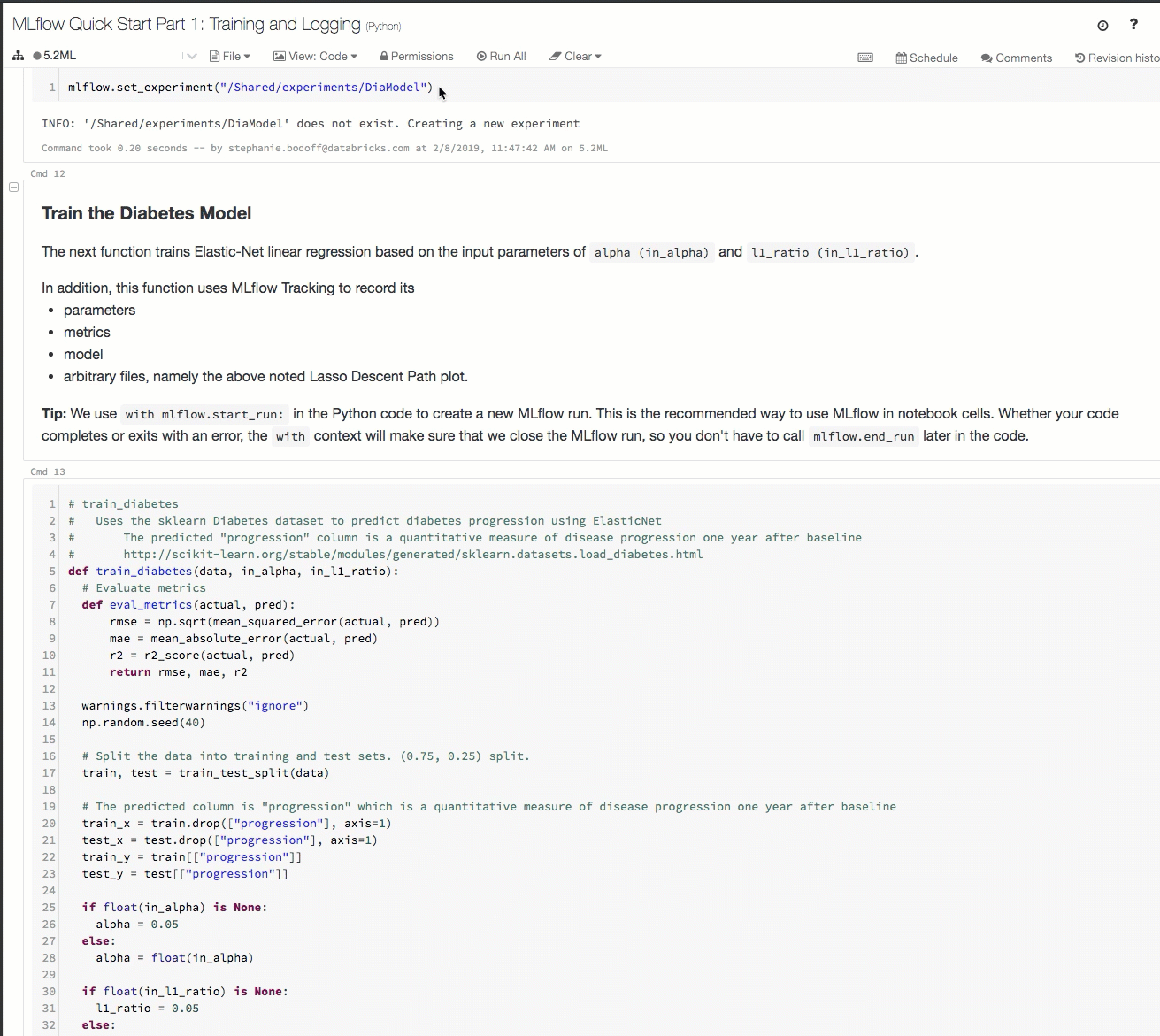Click the 'Command took 0.20 seconds' status line

point(325,149)
